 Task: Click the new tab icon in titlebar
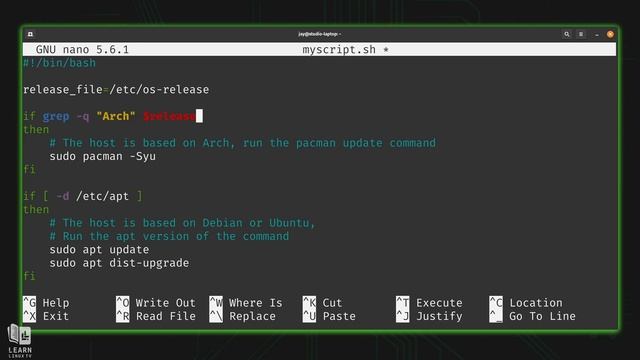pos(30,34)
